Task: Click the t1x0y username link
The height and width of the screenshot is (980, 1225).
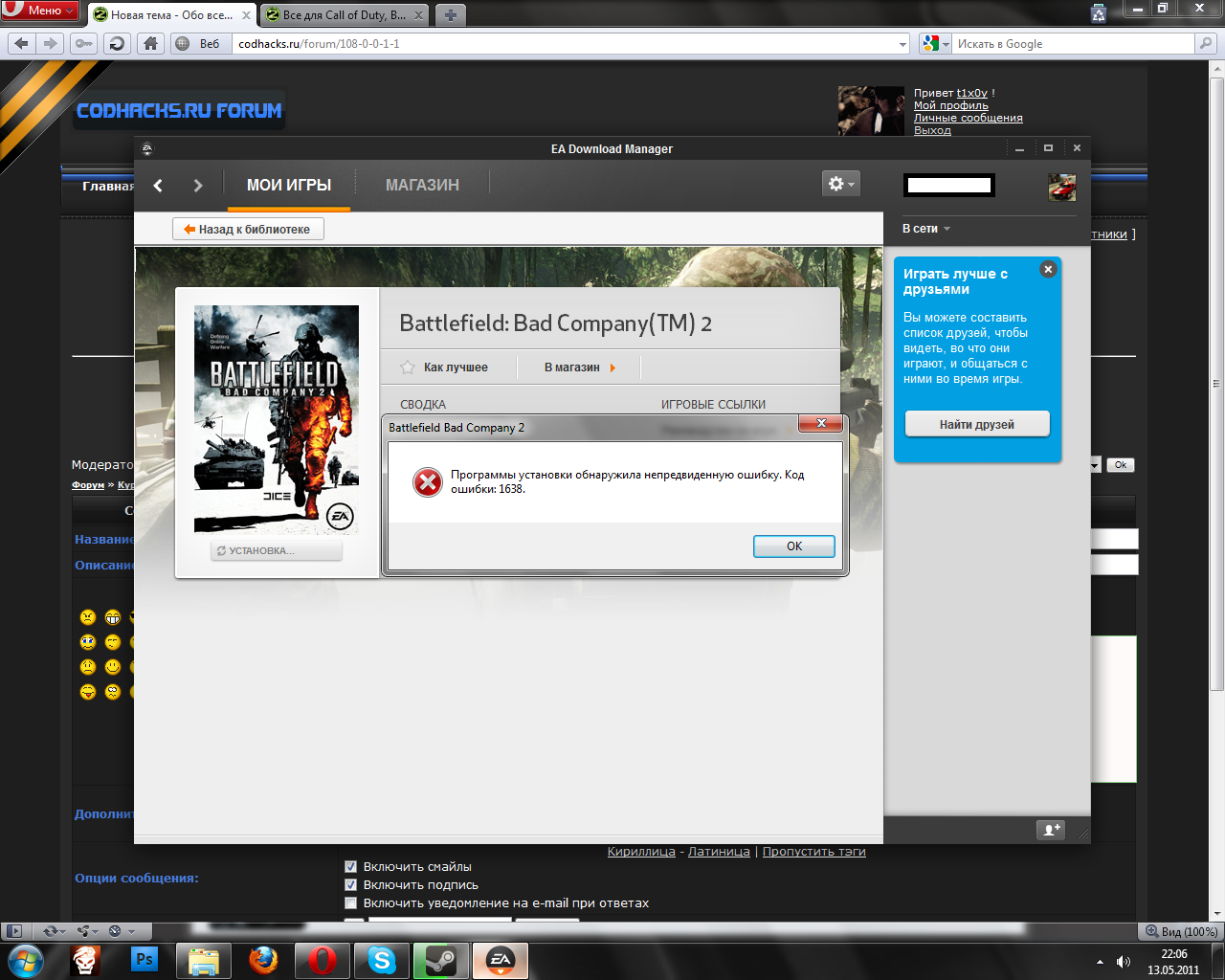Action: 972,93
